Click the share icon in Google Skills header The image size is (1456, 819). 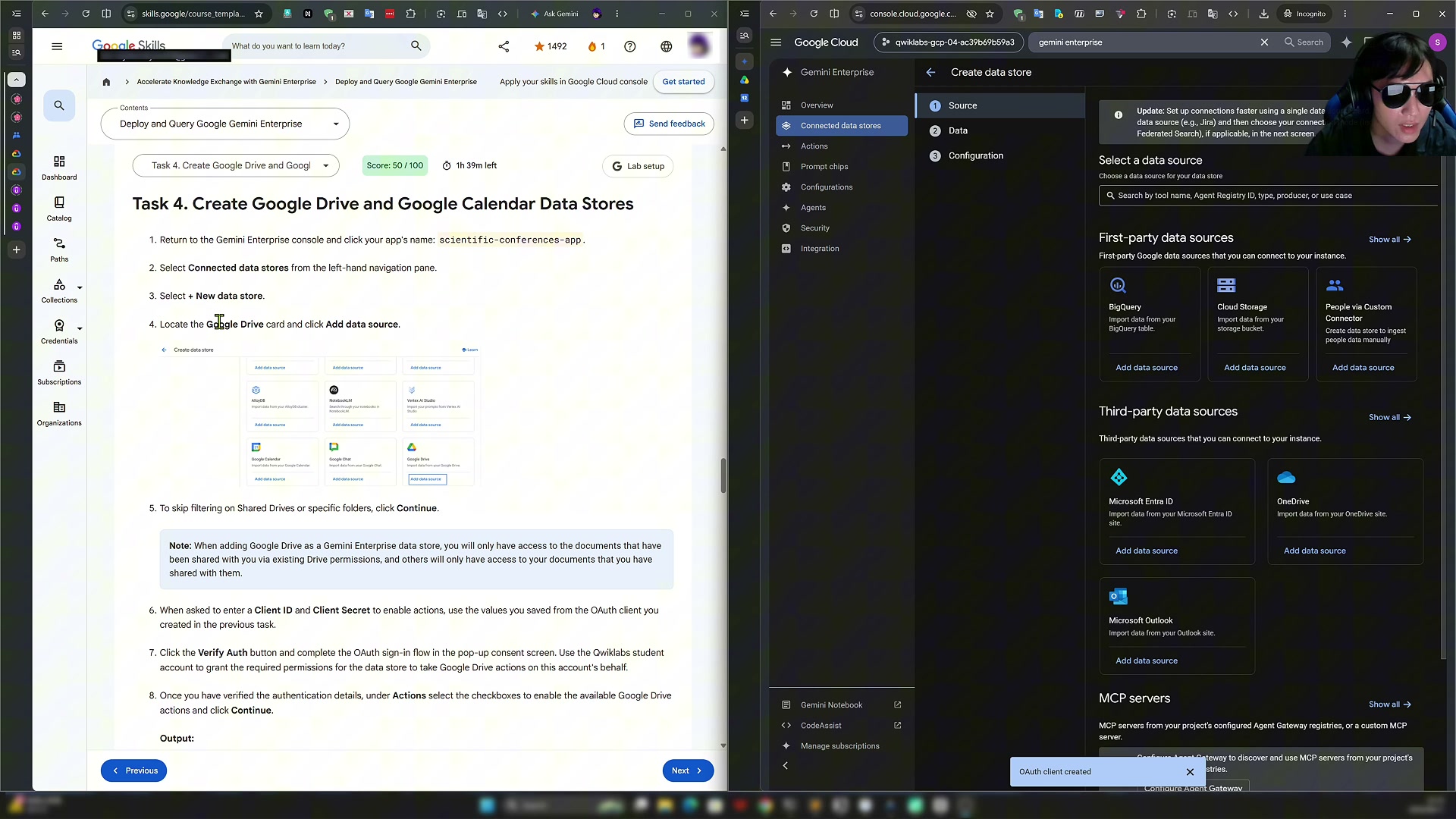[504, 46]
